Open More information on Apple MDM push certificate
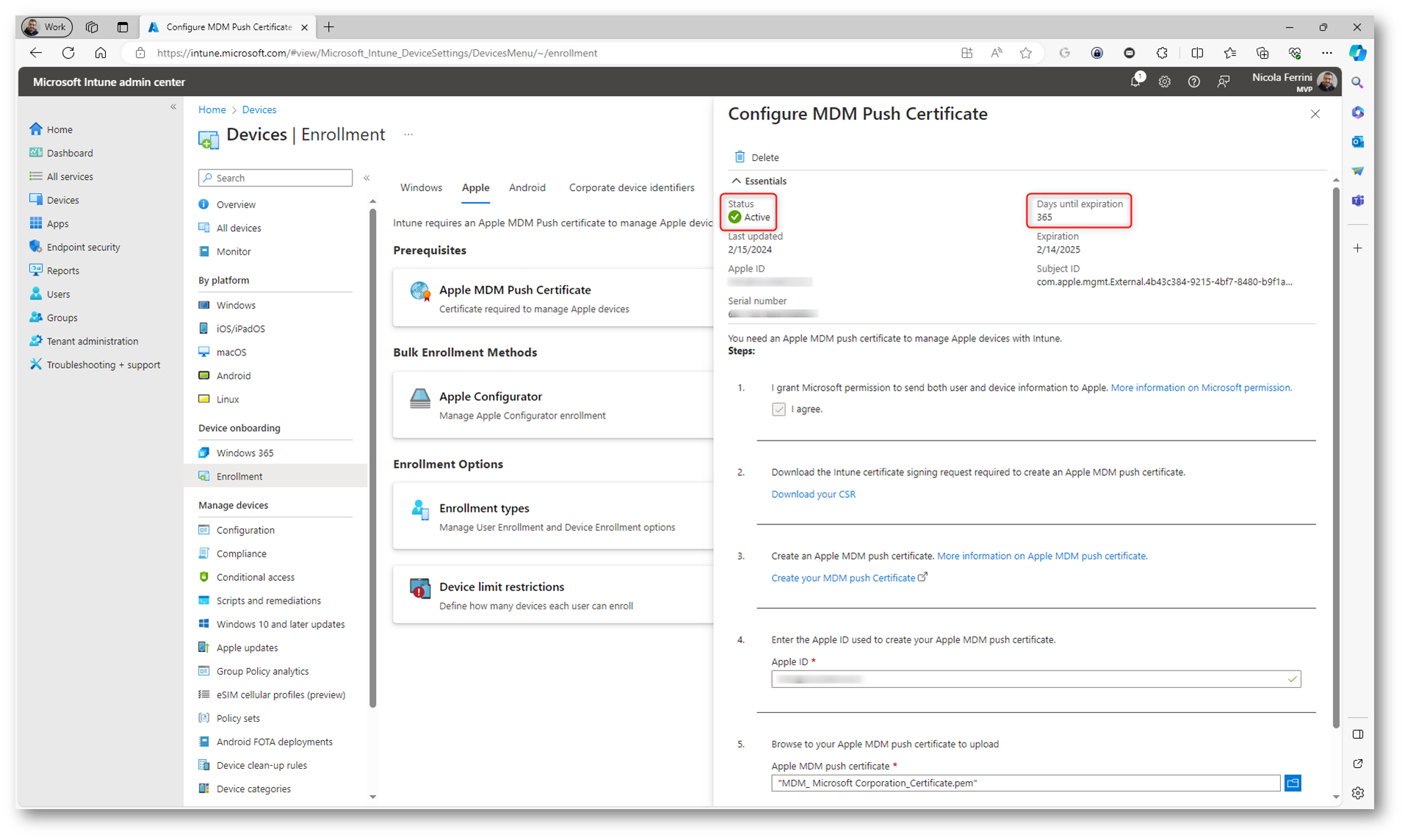This screenshot has width=1405, height=840. tap(1042, 556)
